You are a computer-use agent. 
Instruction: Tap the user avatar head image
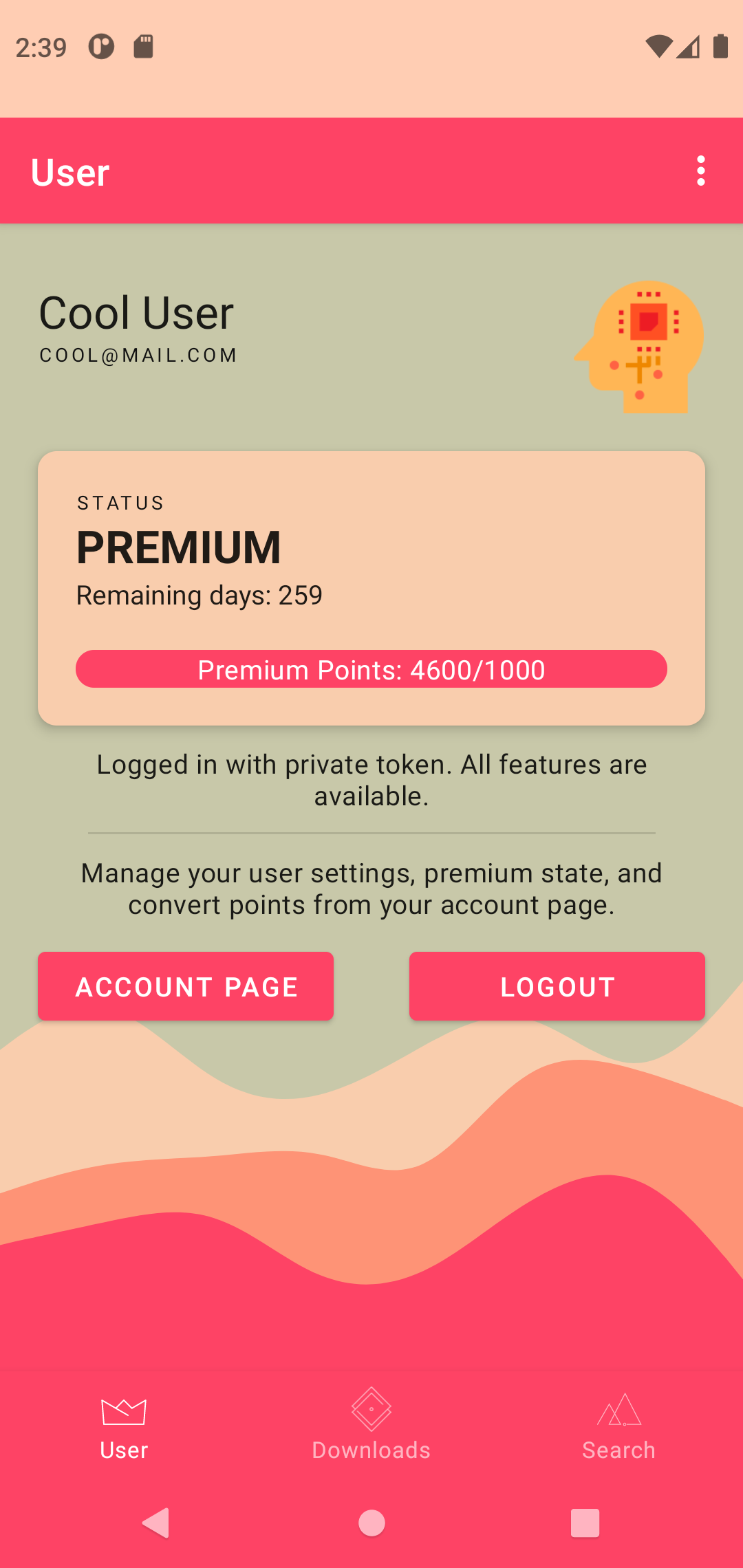tap(640, 347)
